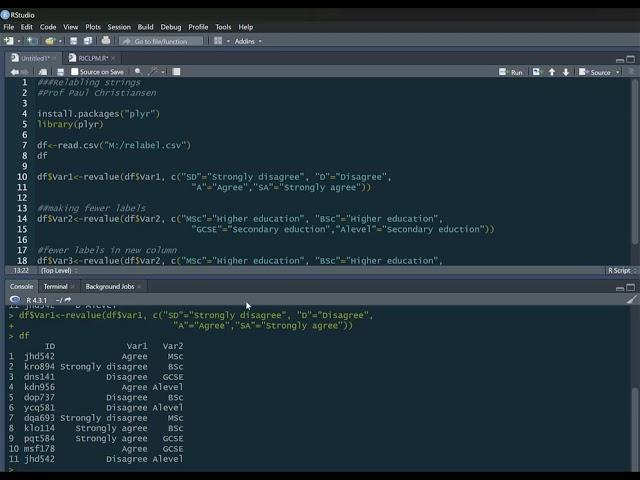Open the Profile menu

click(x=198, y=27)
